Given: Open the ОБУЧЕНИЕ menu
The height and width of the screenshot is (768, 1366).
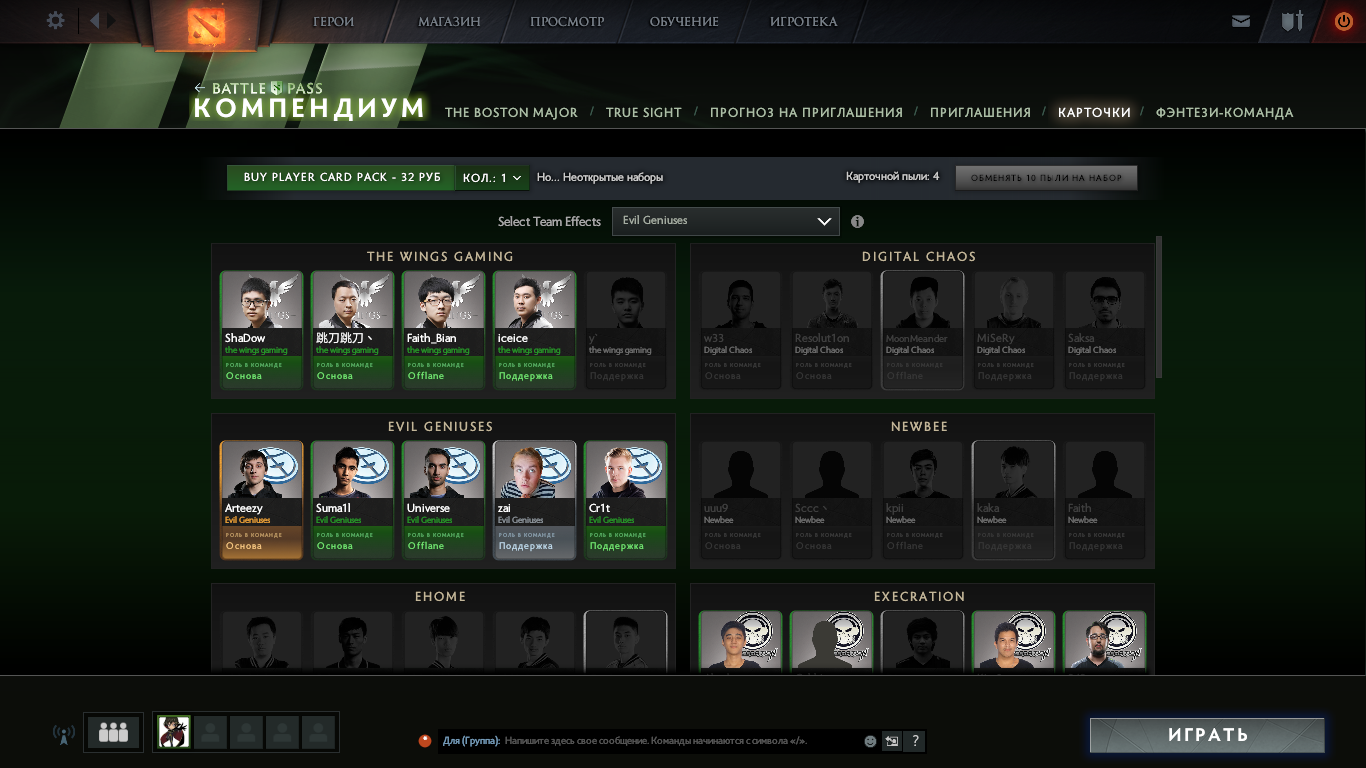Looking at the screenshot, I should coord(684,22).
